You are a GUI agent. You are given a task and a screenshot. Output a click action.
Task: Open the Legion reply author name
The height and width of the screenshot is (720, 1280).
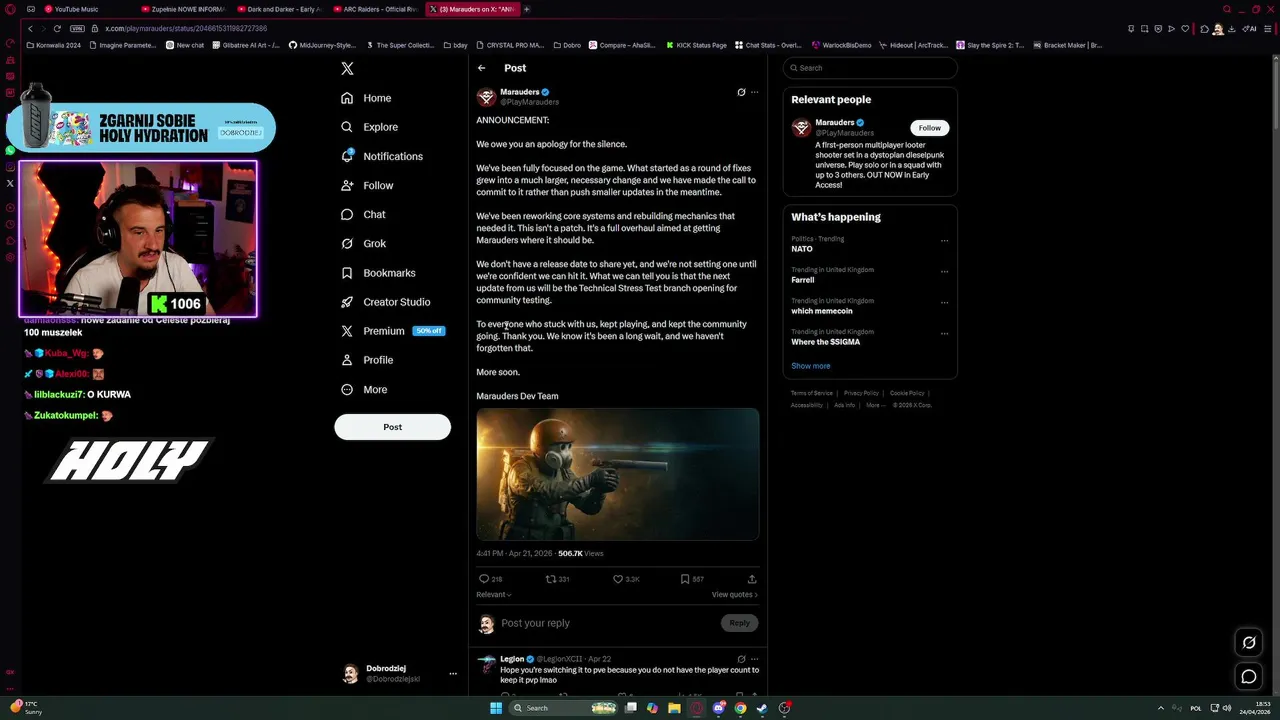point(512,659)
